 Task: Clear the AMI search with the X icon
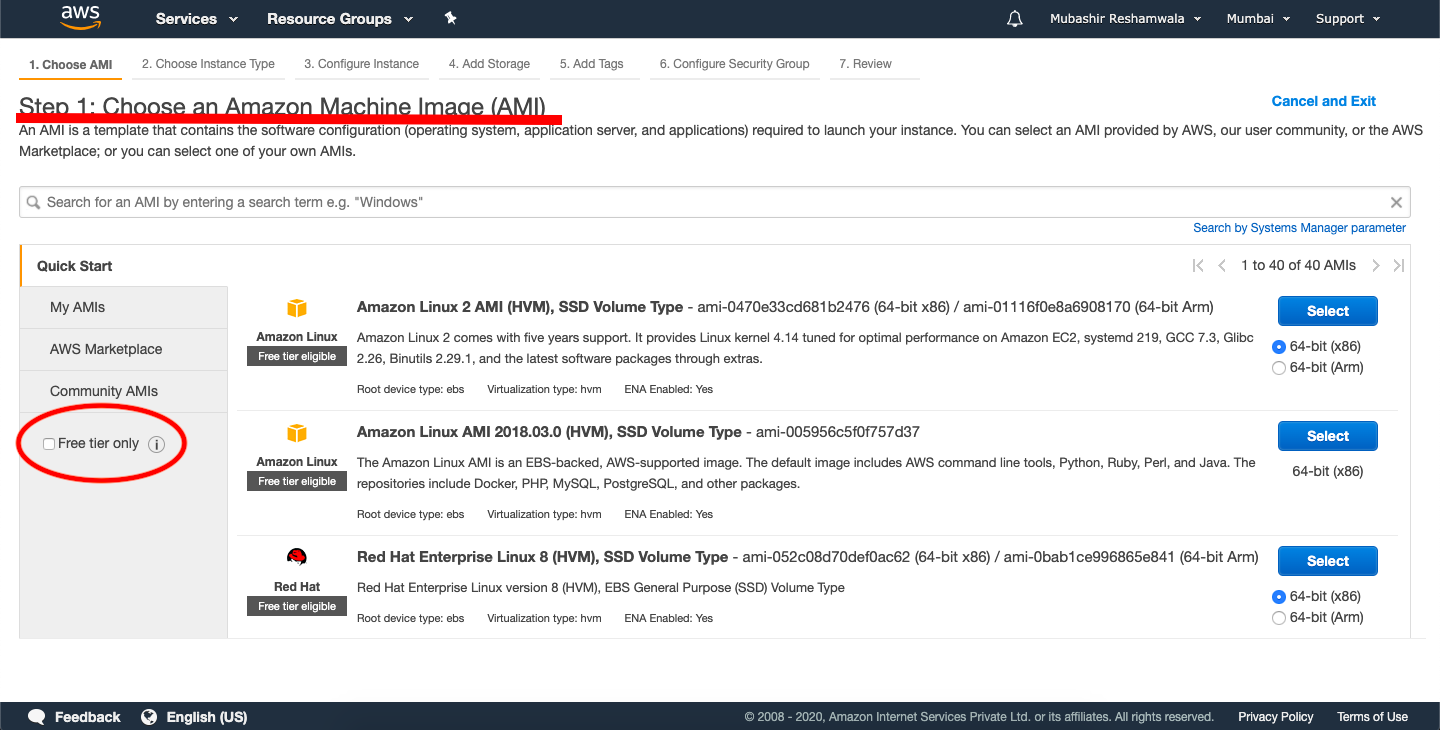tap(1396, 202)
